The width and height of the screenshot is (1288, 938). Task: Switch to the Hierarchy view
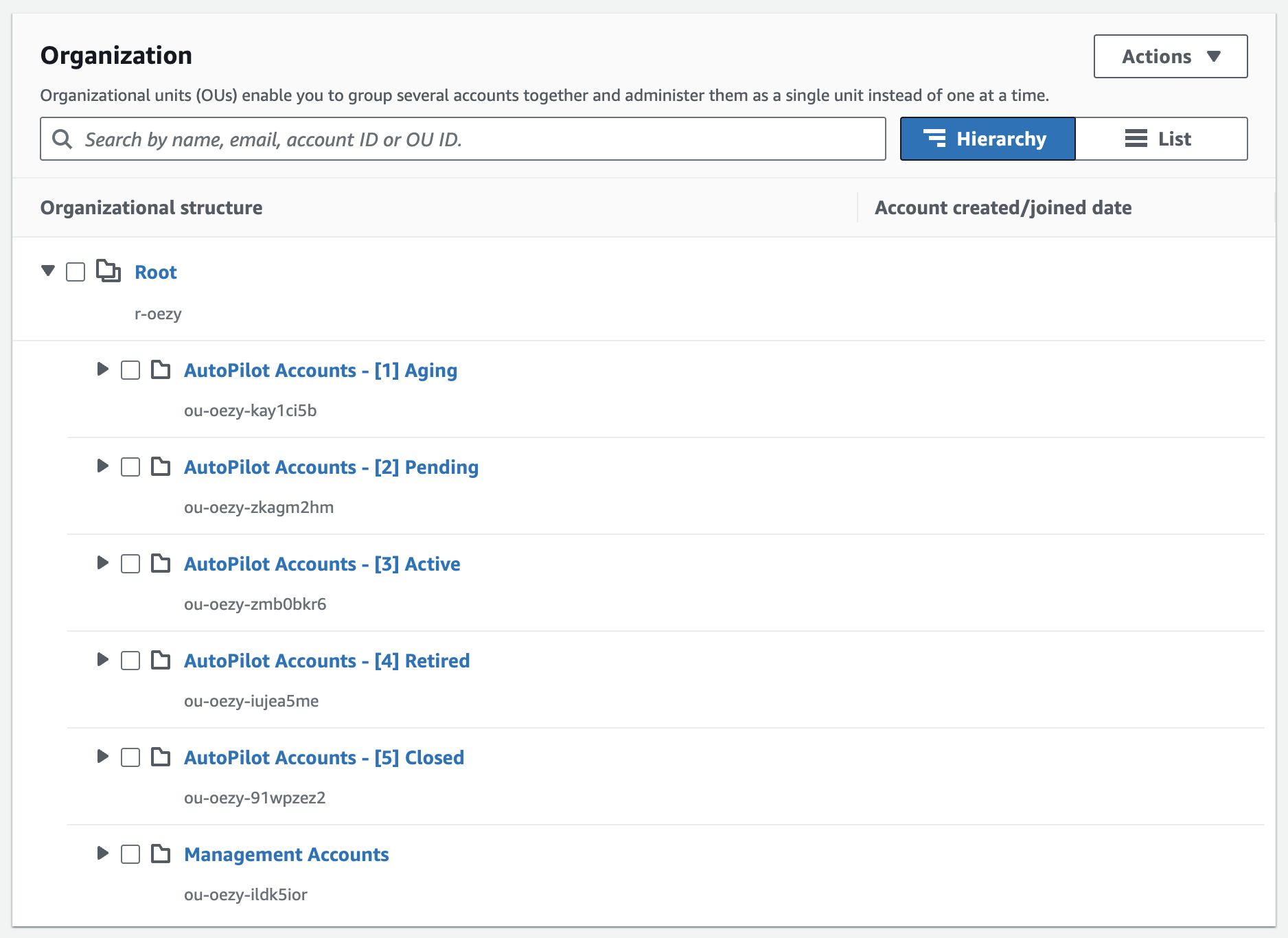(987, 139)
